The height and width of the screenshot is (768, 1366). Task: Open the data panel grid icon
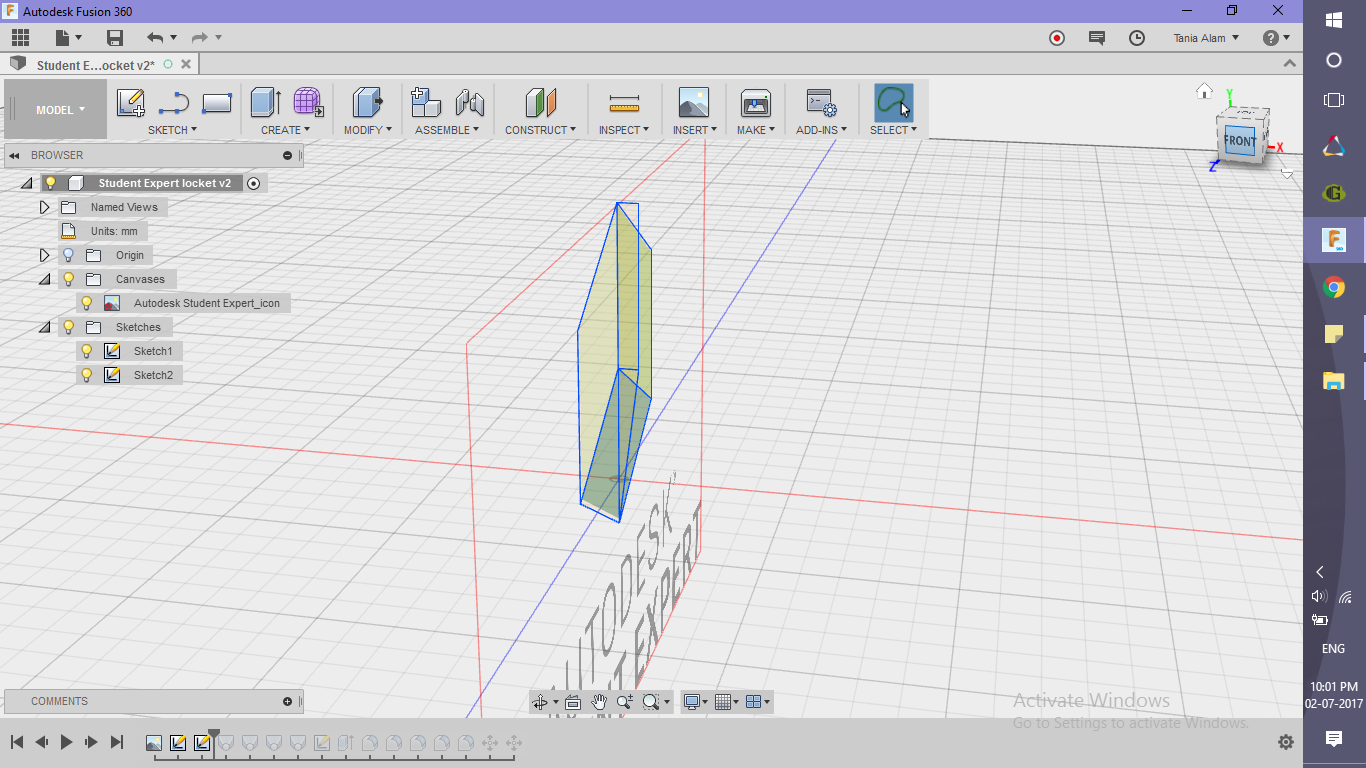point(20,38)
